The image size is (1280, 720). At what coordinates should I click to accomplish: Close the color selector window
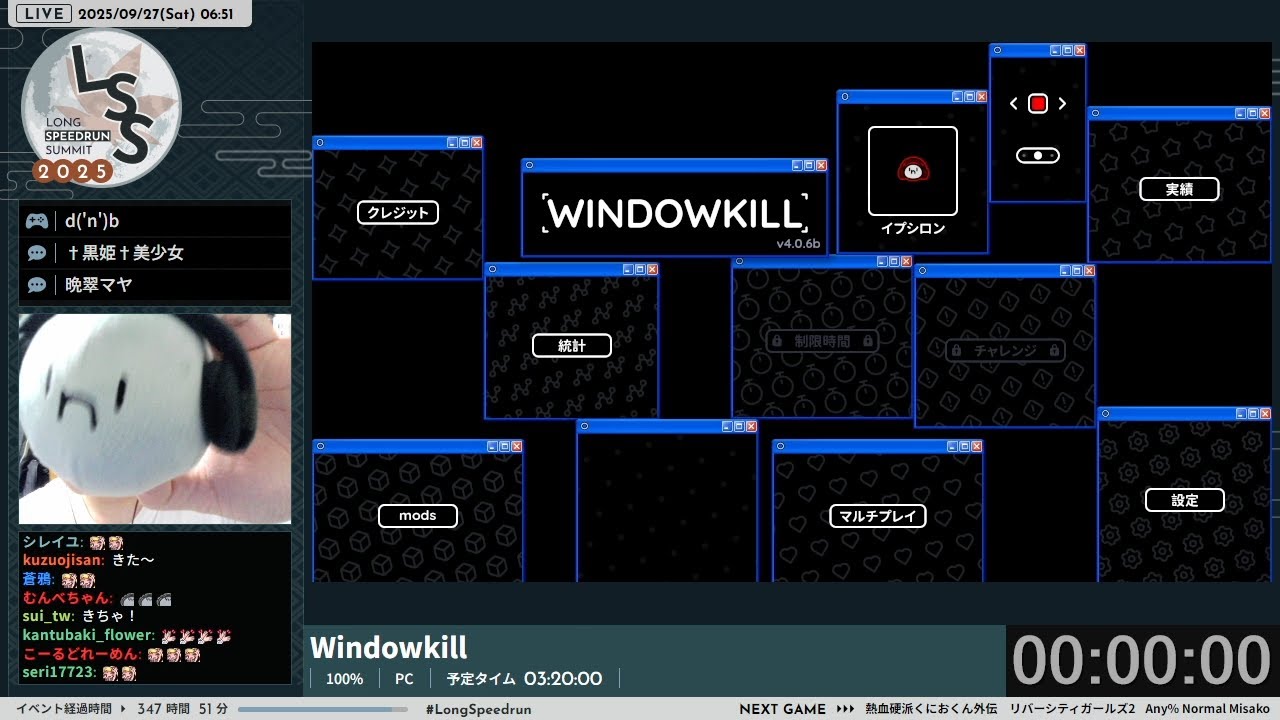pos(1079,50)
